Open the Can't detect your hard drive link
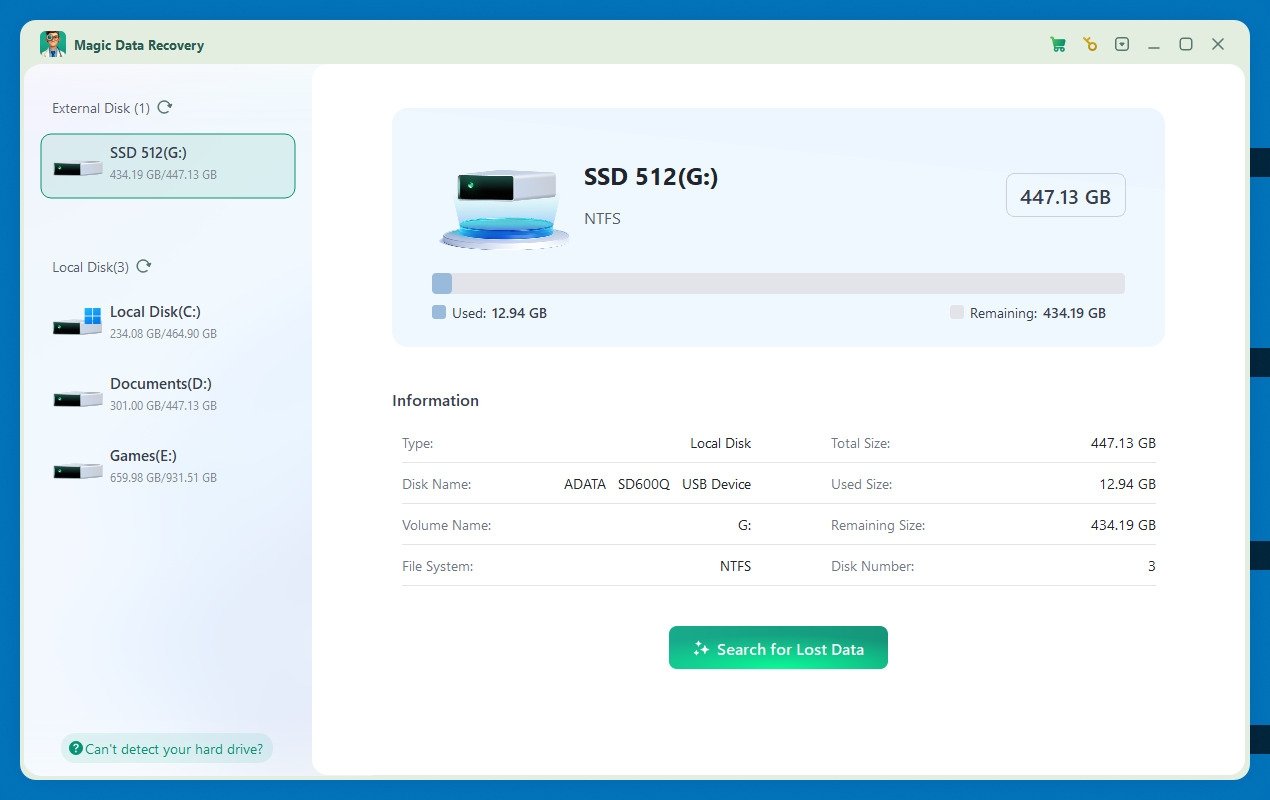The height and width of the screenshot is (800, 1270). [167, 748]
